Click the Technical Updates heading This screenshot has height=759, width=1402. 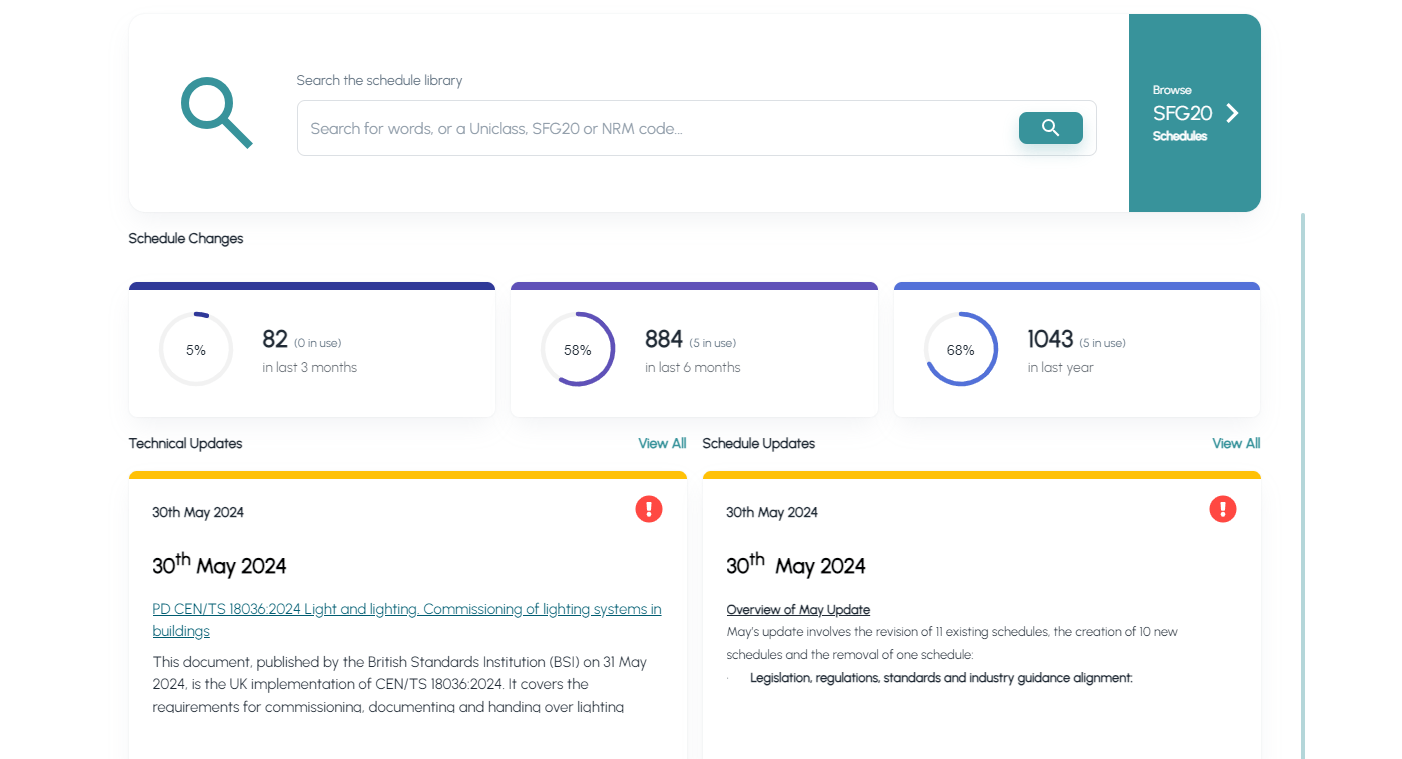click(x=185, y=443)
